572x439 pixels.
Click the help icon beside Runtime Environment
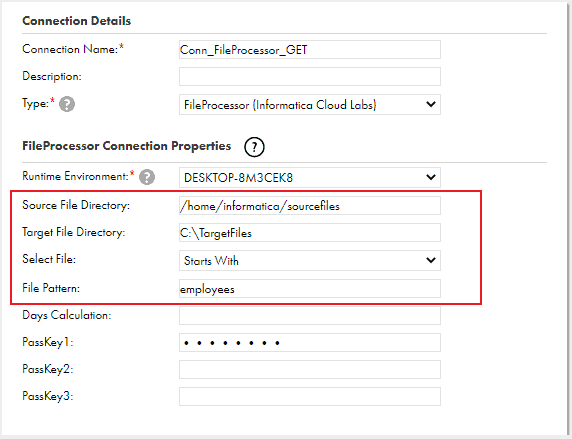click(147, 177)
